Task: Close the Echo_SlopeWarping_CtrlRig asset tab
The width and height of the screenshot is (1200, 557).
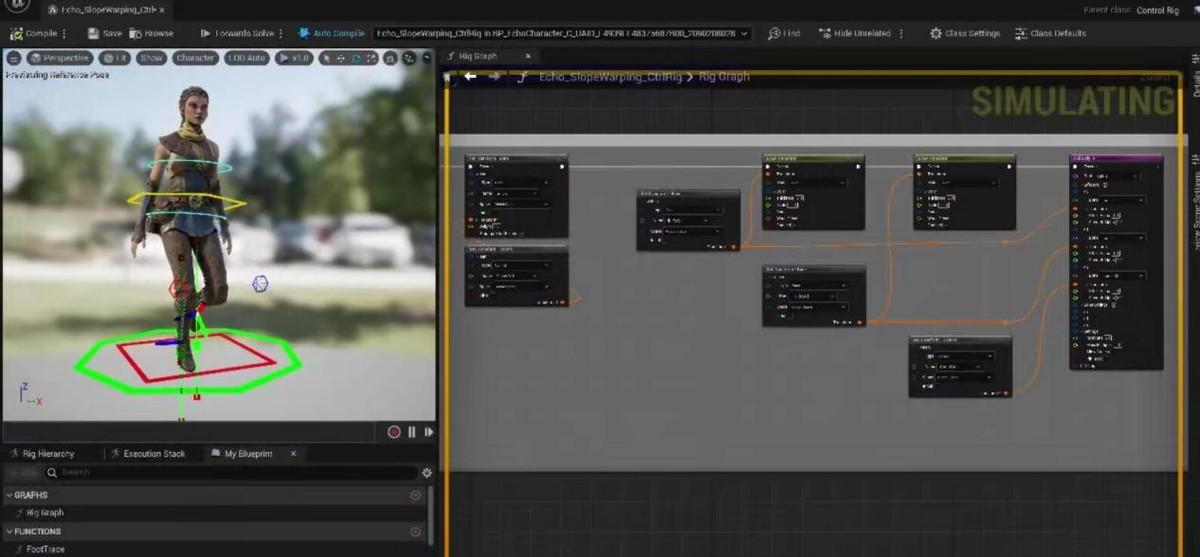Action: [x=163, y=9]
